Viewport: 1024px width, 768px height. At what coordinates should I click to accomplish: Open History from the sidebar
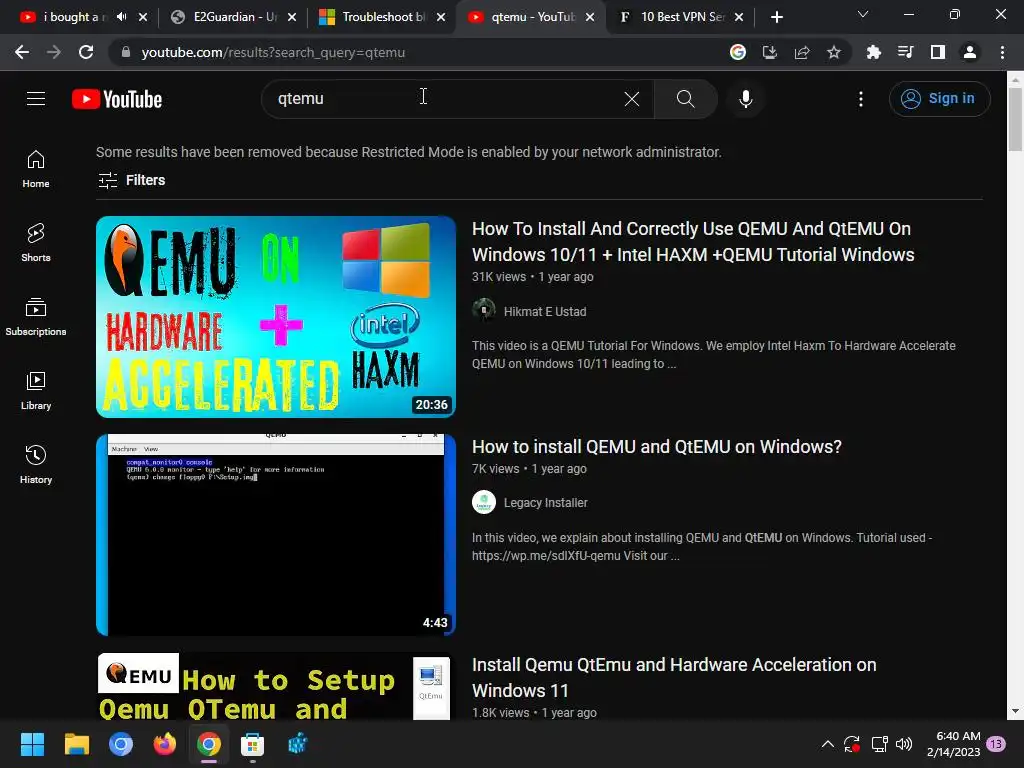click(x=36, y=464)
